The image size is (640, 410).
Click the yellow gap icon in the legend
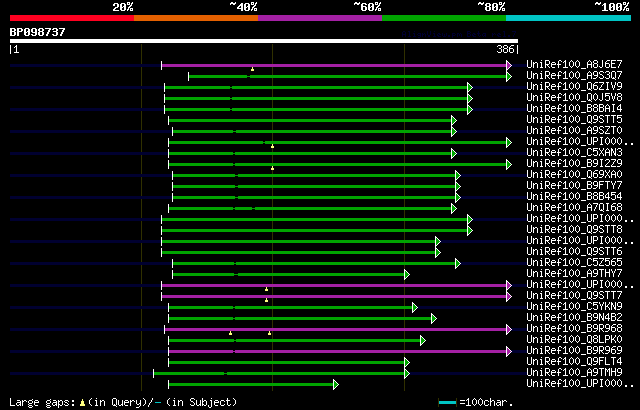click(82, 403)
